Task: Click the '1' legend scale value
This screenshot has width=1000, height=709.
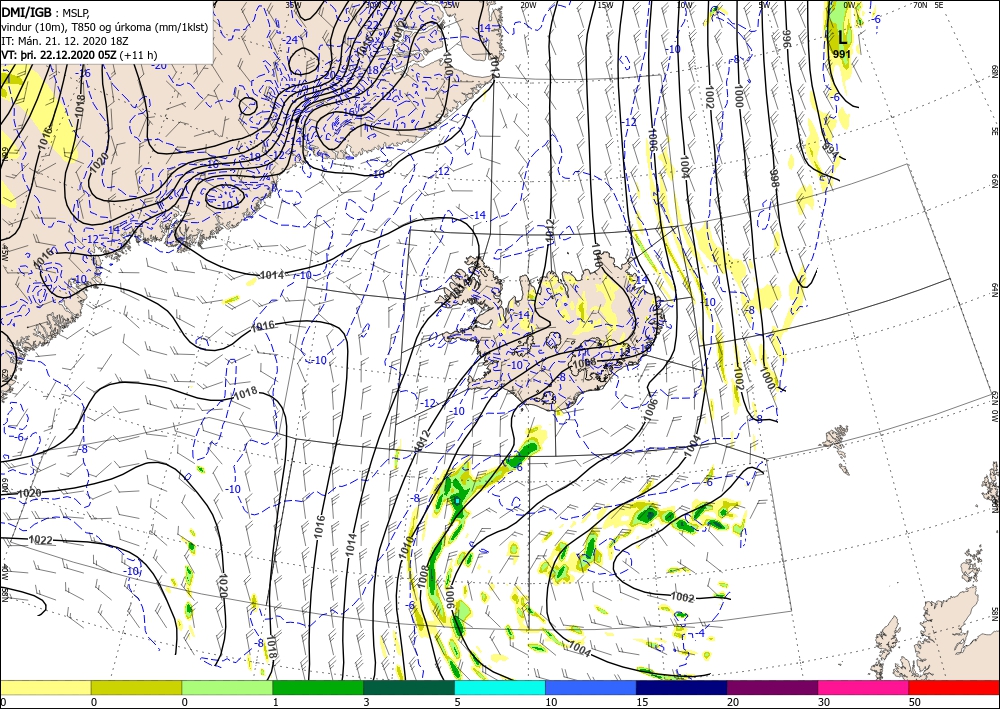Action: pos(276,702)
